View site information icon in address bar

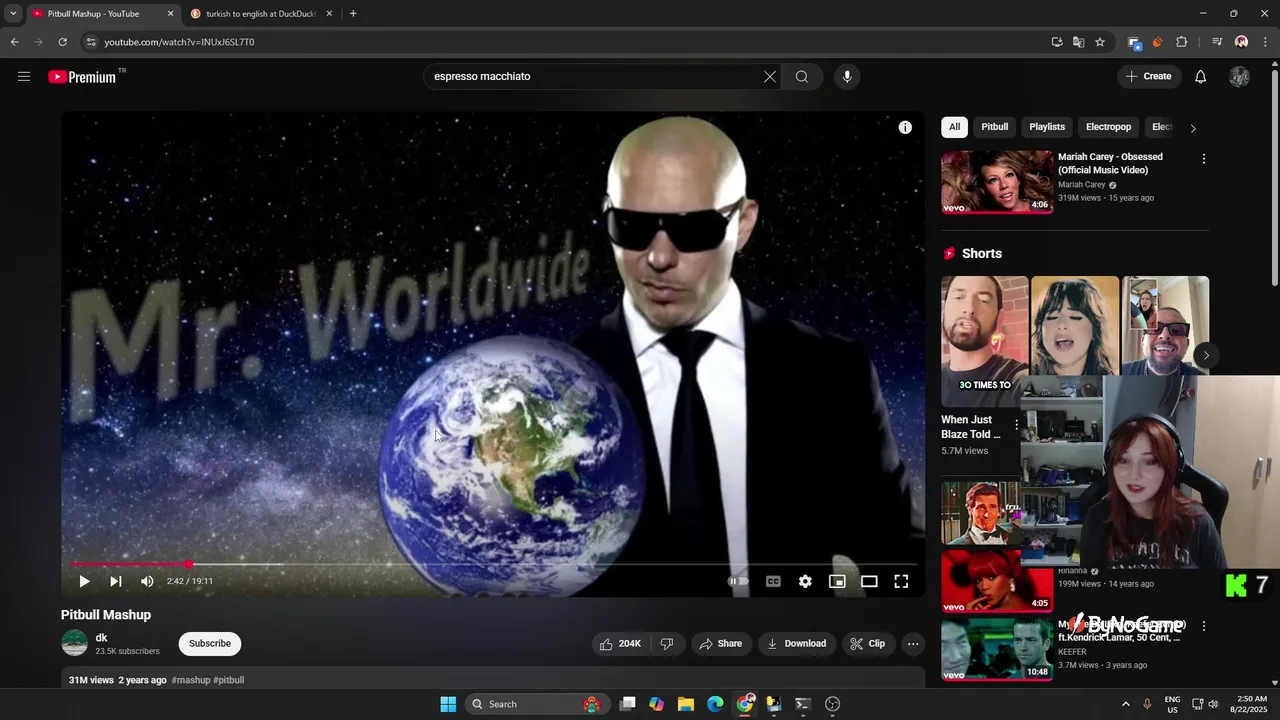click(91, 42)
